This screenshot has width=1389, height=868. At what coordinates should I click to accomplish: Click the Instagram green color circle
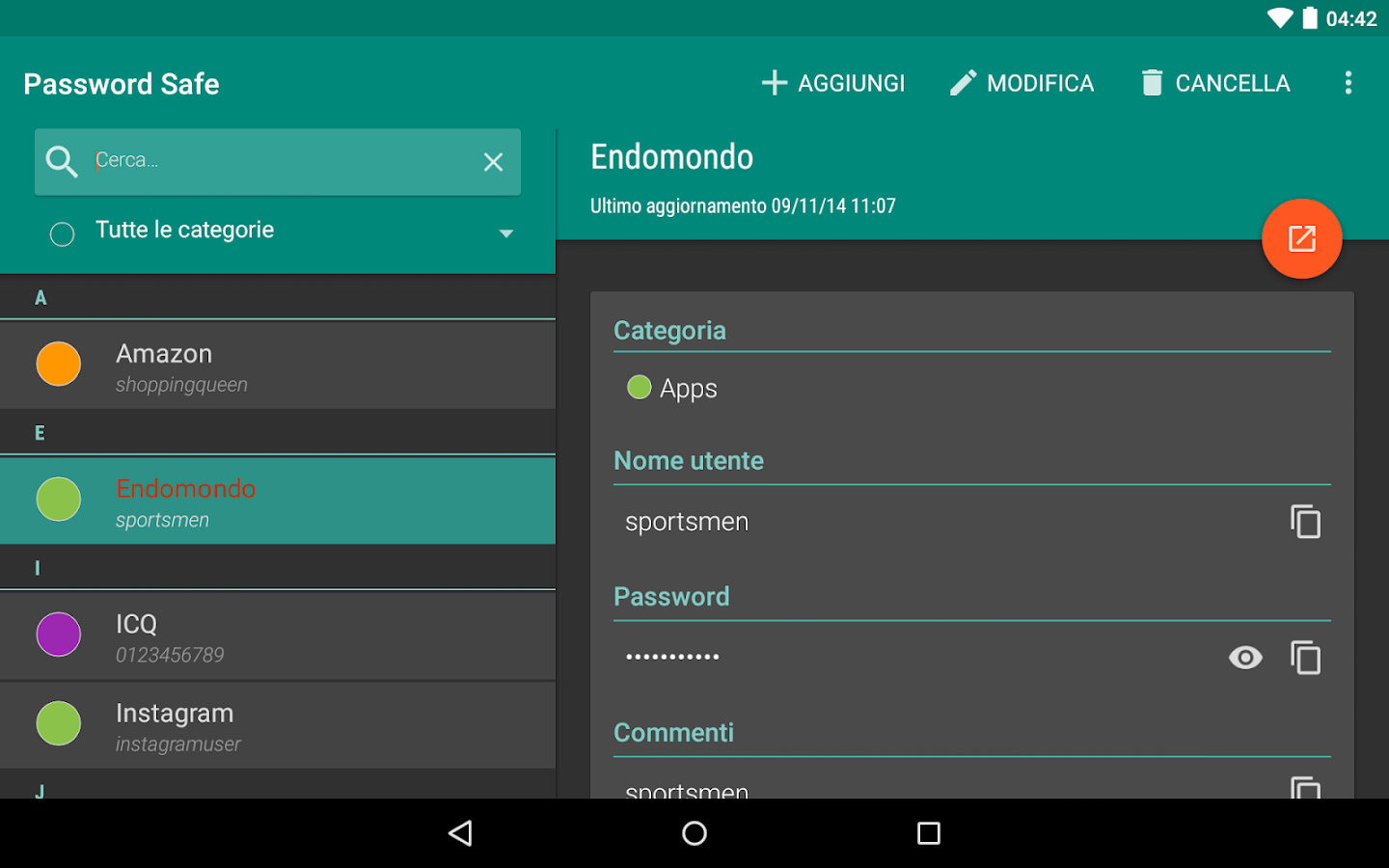point(58,723)
